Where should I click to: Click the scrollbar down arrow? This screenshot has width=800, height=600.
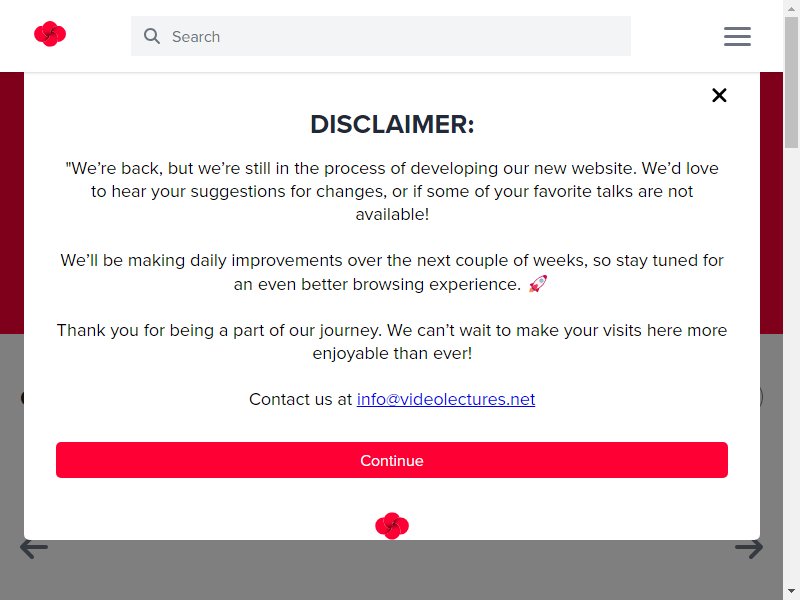tap(792, 592)
